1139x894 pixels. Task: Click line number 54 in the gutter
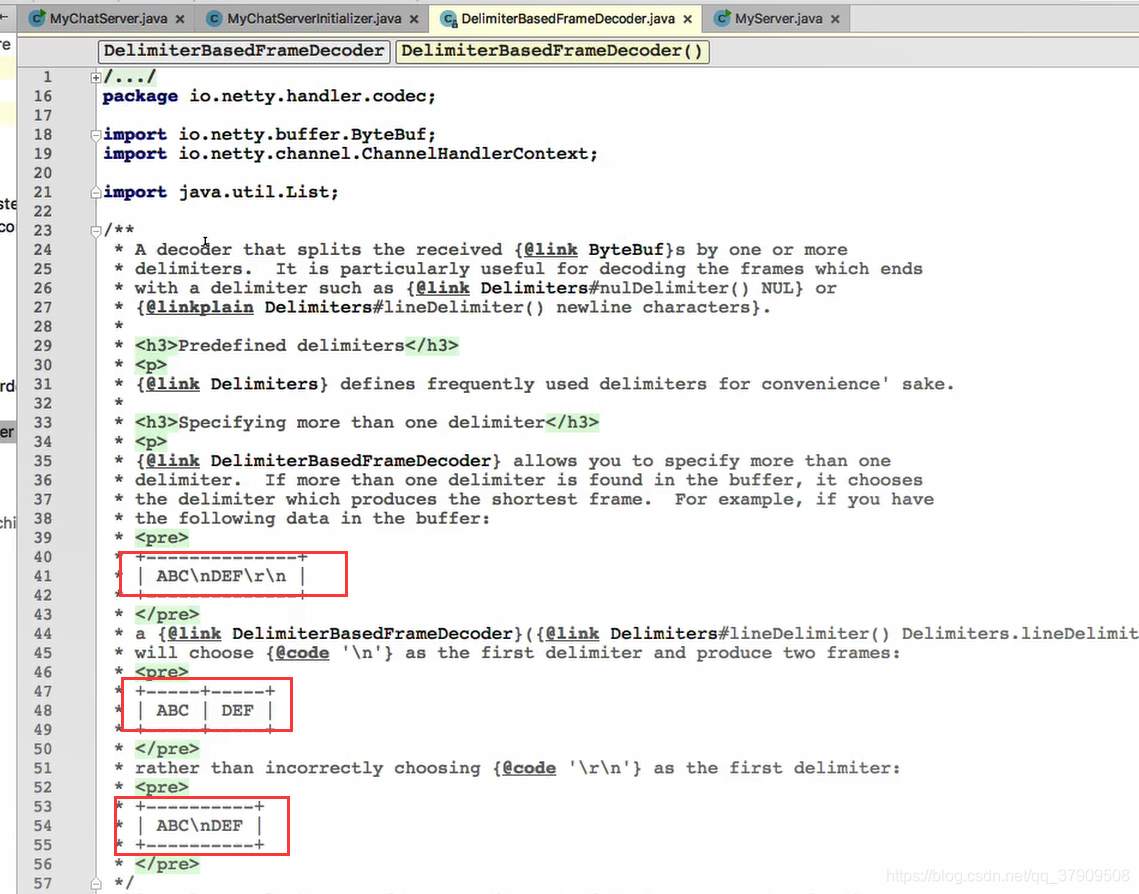43,826
